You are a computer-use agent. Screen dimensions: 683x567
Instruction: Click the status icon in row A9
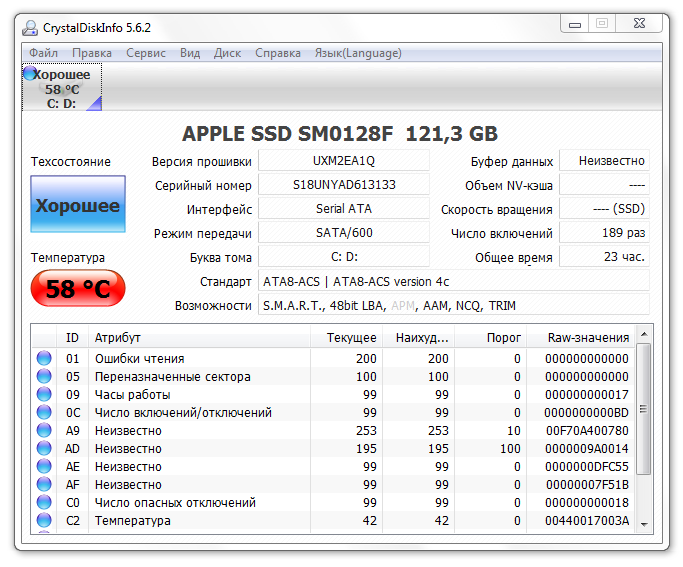44,430
